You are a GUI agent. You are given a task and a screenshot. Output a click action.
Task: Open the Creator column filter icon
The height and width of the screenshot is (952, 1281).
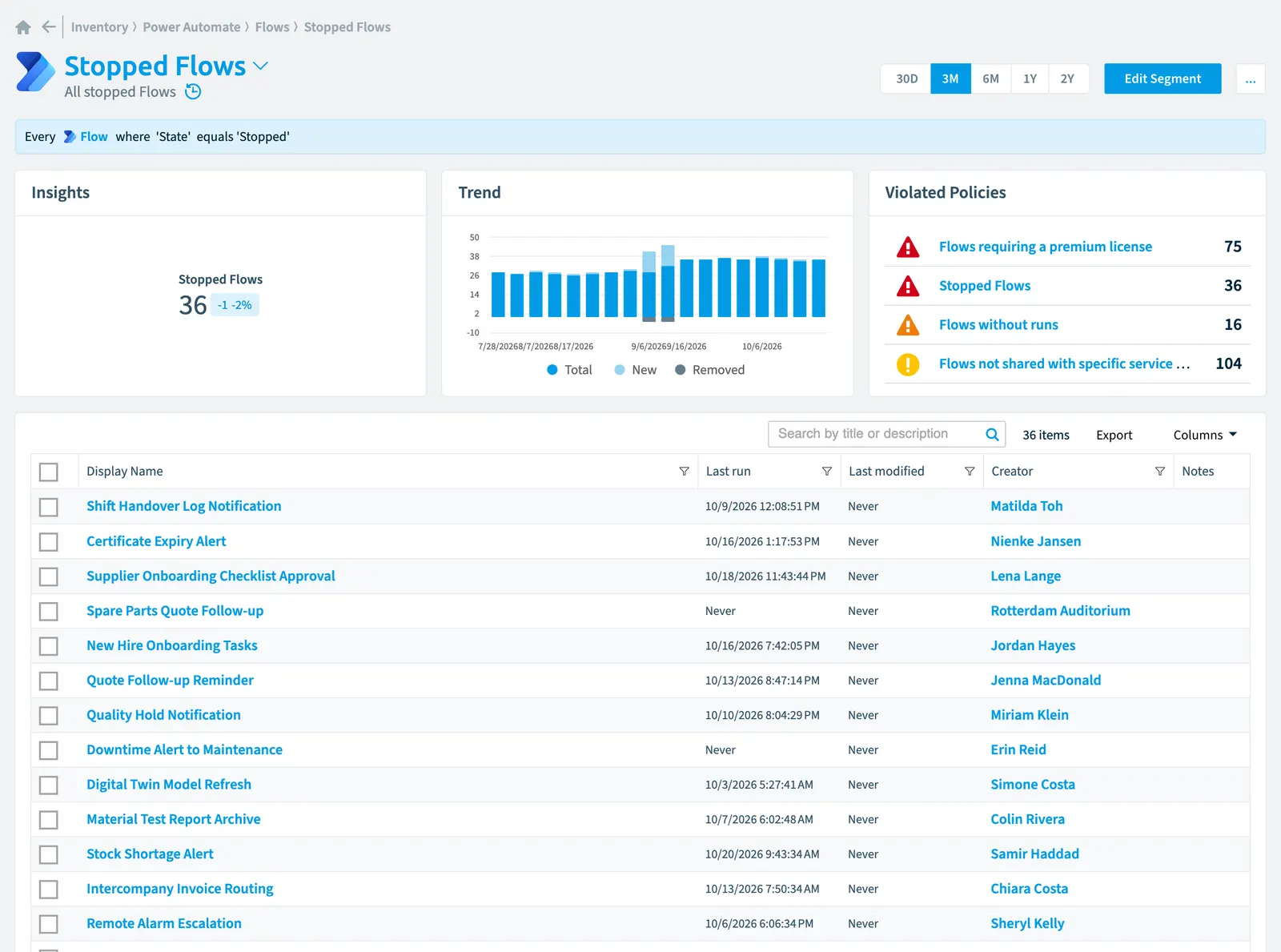tap(1159, 472)
